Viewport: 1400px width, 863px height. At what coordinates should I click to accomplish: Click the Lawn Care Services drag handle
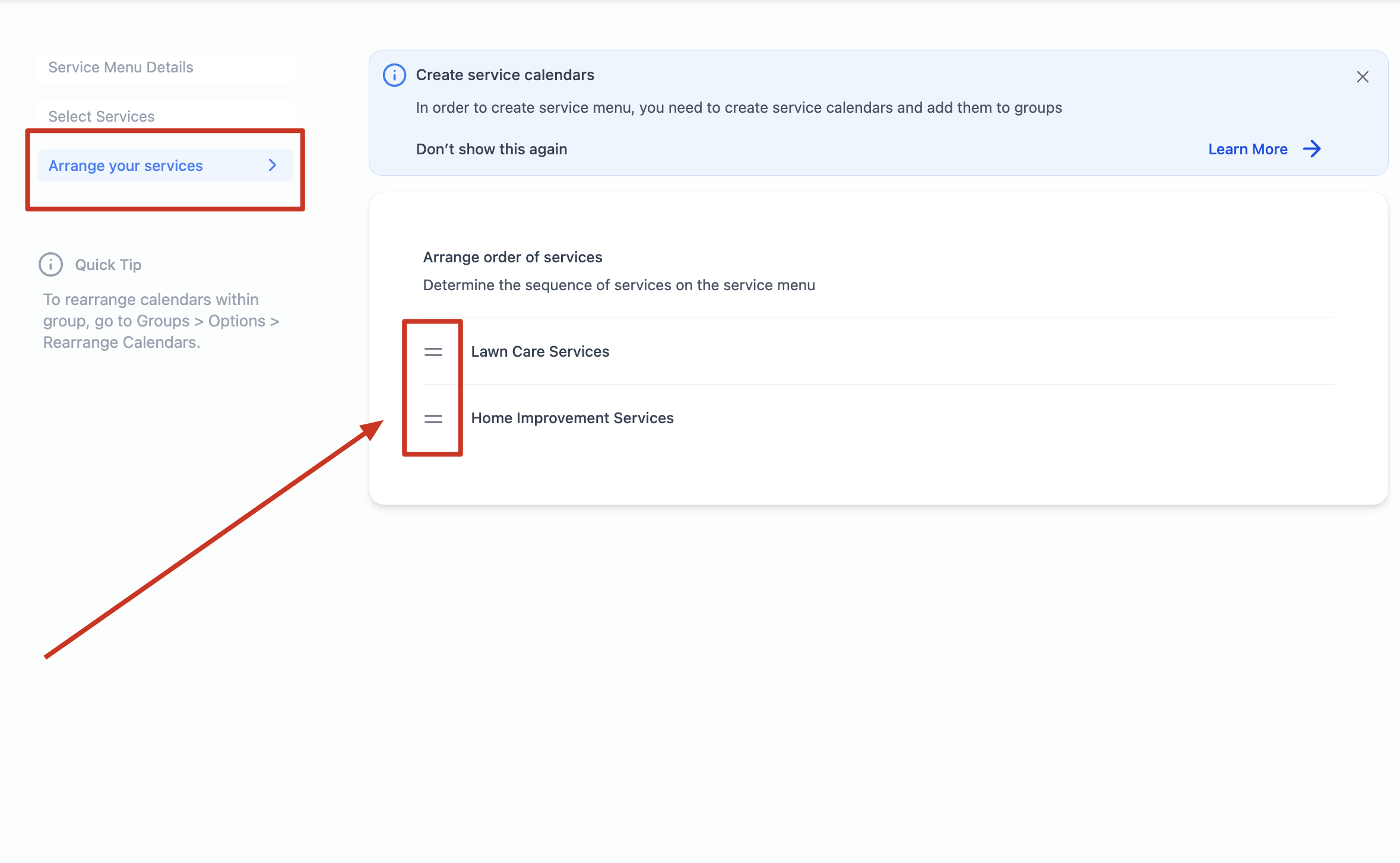click(433, 352)
